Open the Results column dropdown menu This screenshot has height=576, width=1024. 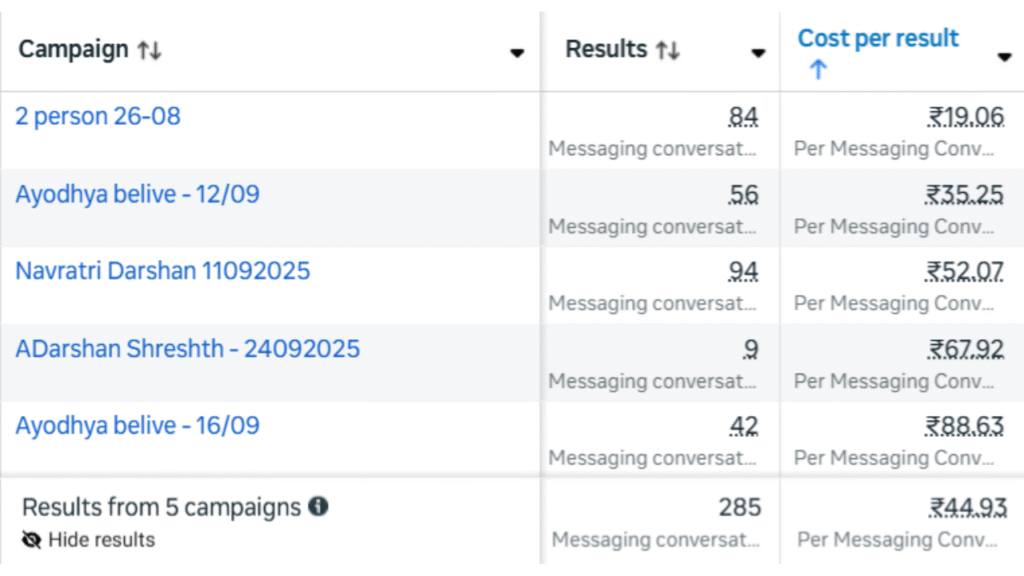pyautogui.click(x=759, y=53)
